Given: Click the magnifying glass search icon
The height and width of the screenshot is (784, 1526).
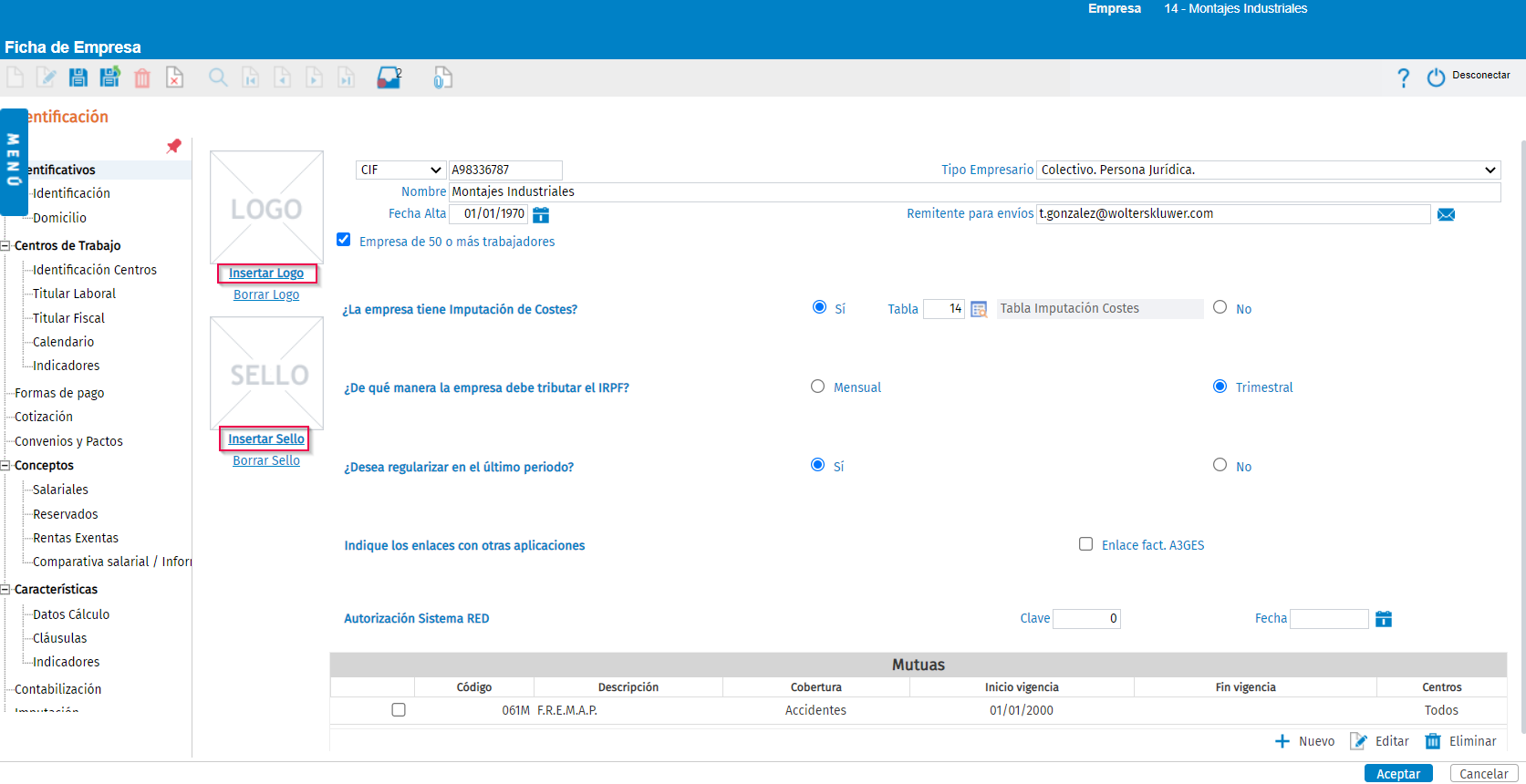Looking at the screenshot, I should tap(218, 77).
